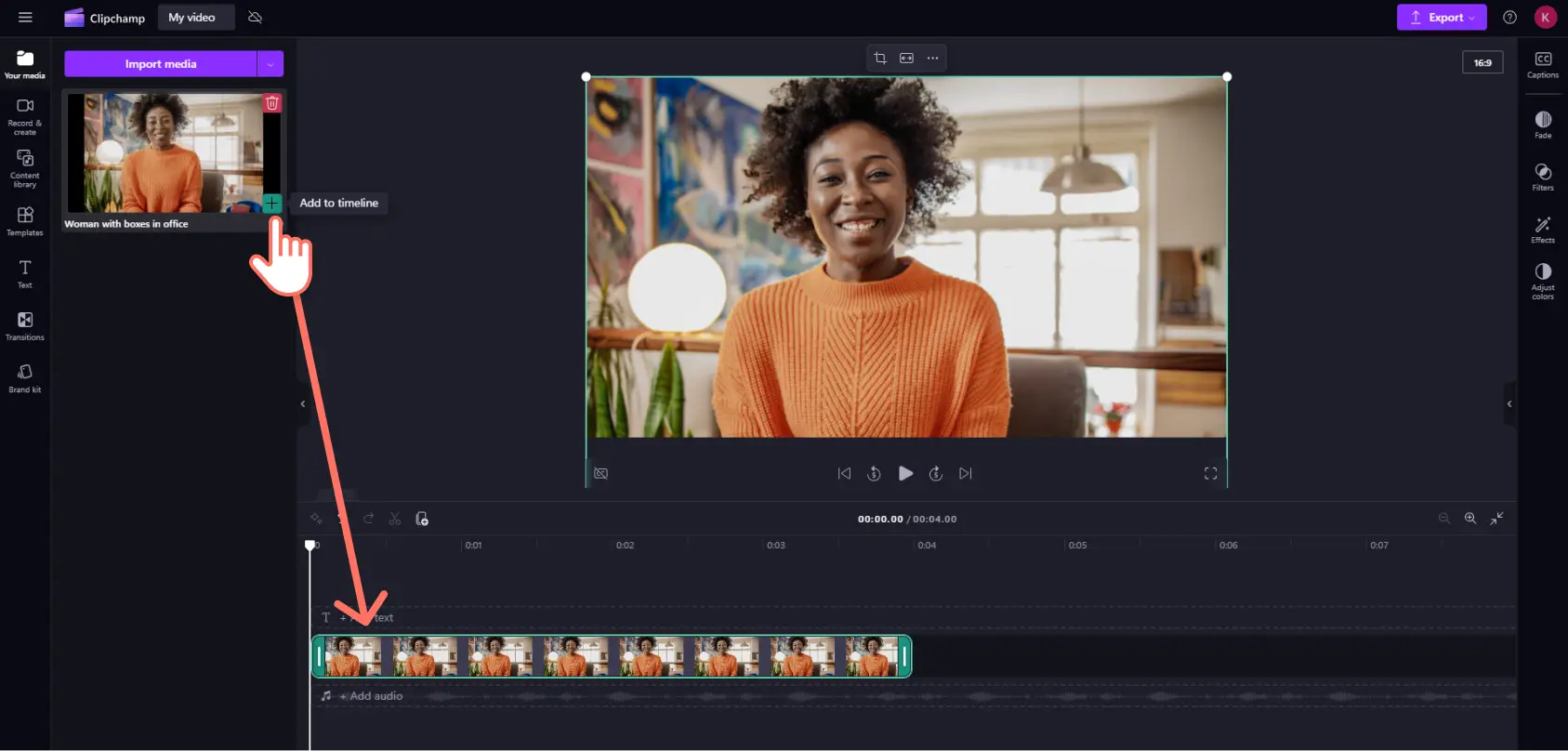The height and width of the screenshot is (751, 1568).
Task: Rewind five seconds
Action: 874,473
